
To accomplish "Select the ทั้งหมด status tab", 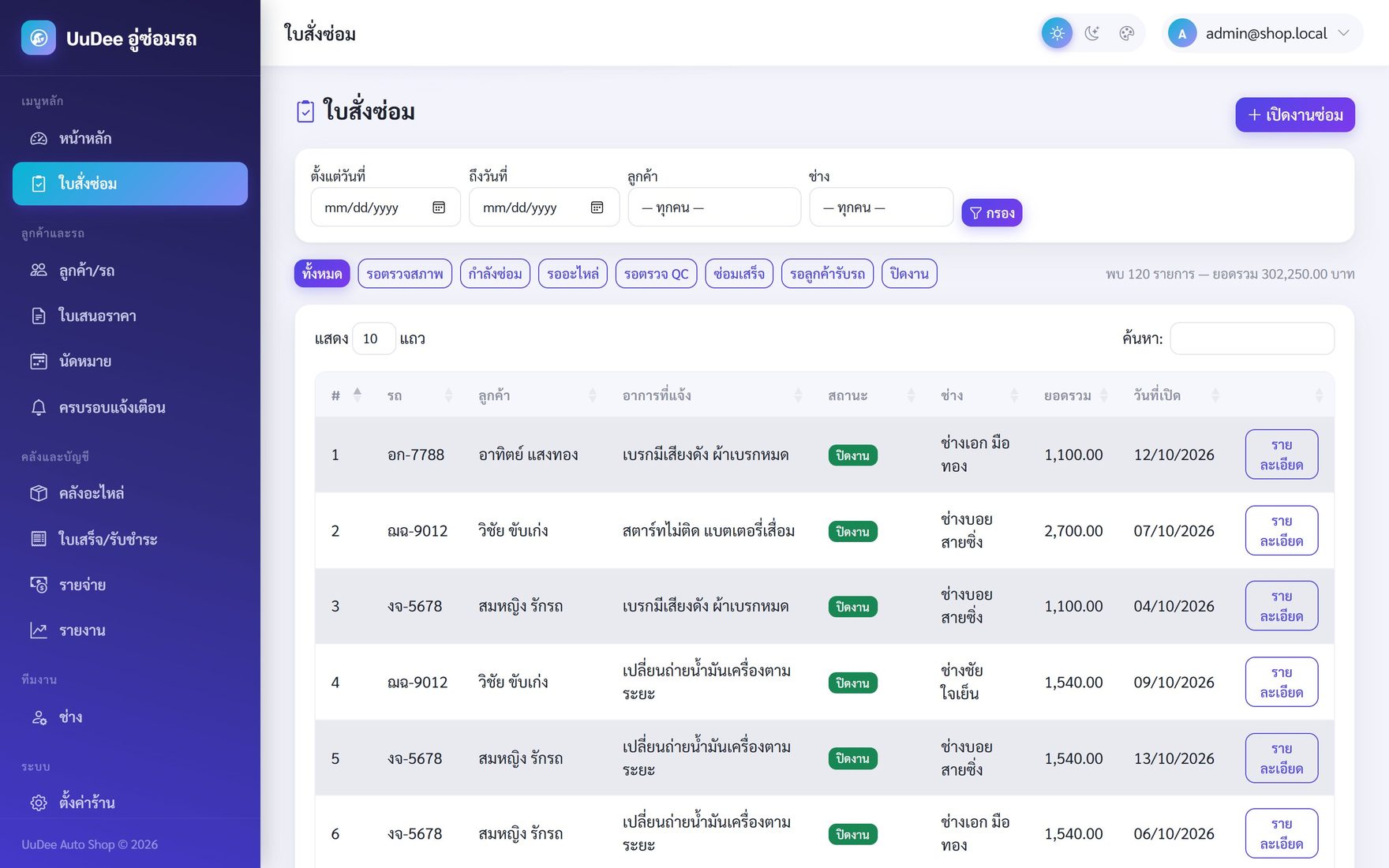I will click(x=322, y=274).
